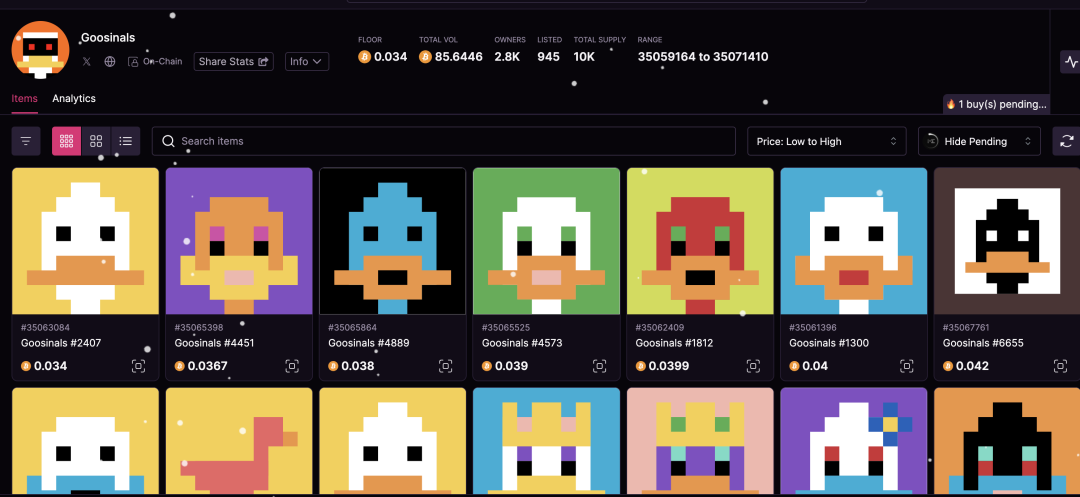Click the 0.042 price on Goosinals #6655
The width and height of the screenshot is (1080, 497).
972,366
